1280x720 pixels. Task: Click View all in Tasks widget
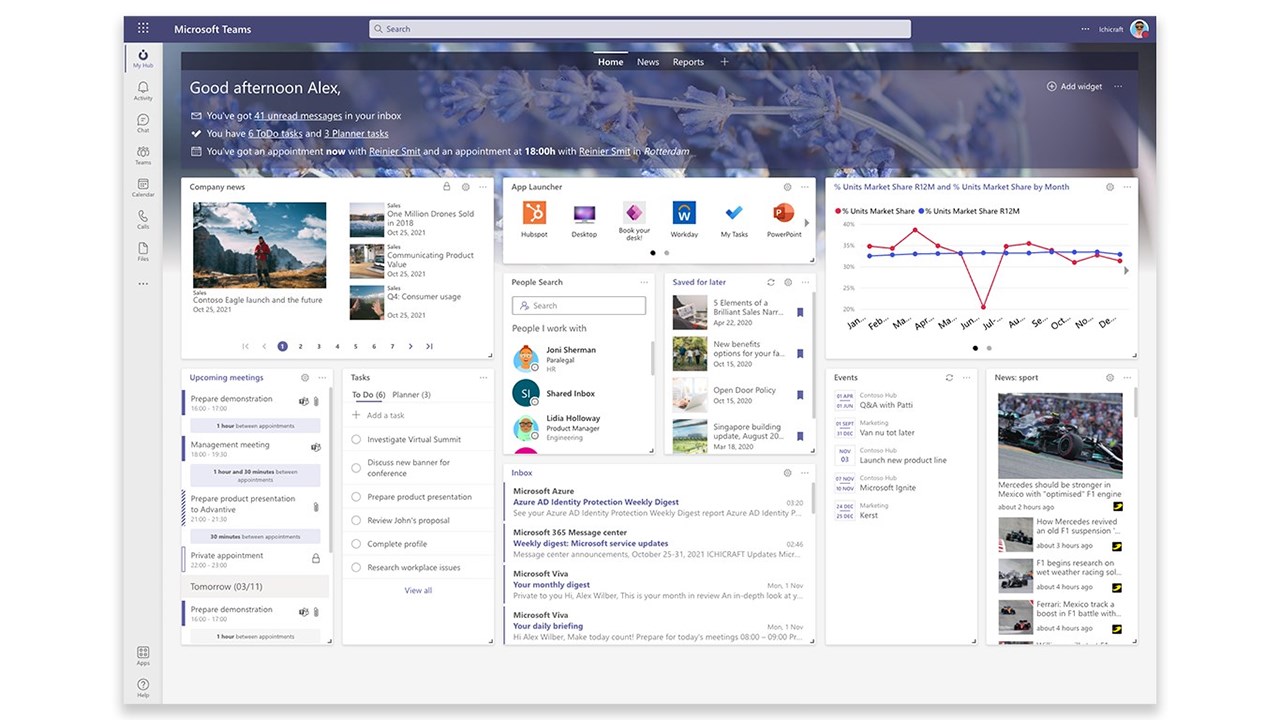[x=418, y=591]
